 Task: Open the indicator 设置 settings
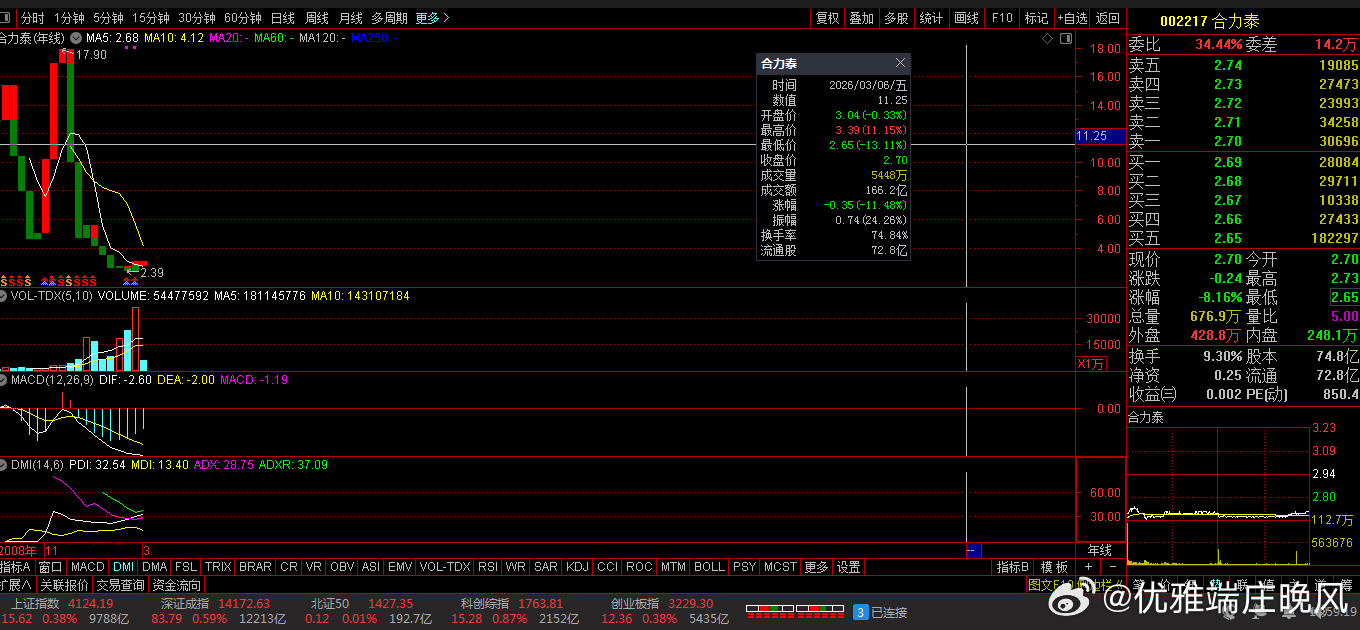tap(849, 567)
